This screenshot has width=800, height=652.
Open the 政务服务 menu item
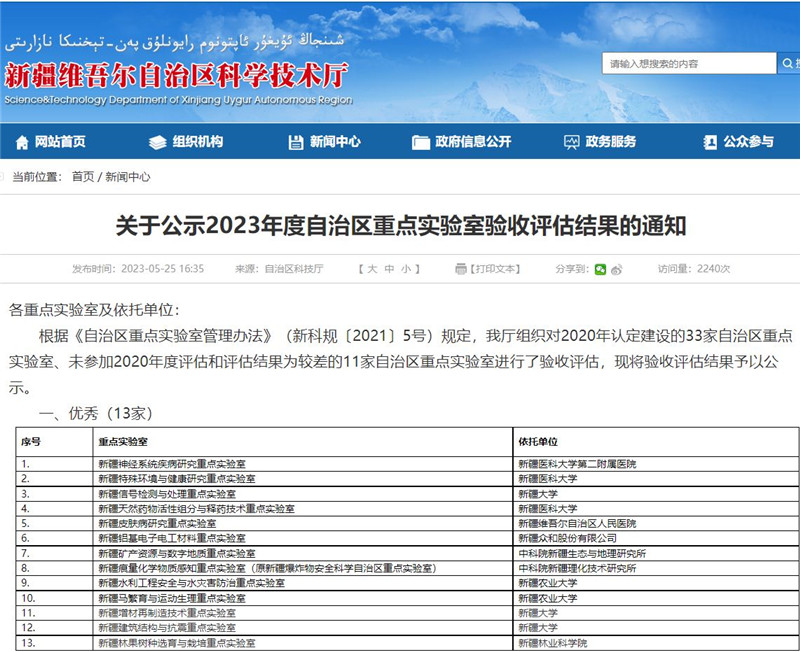[x=611, y=142]
